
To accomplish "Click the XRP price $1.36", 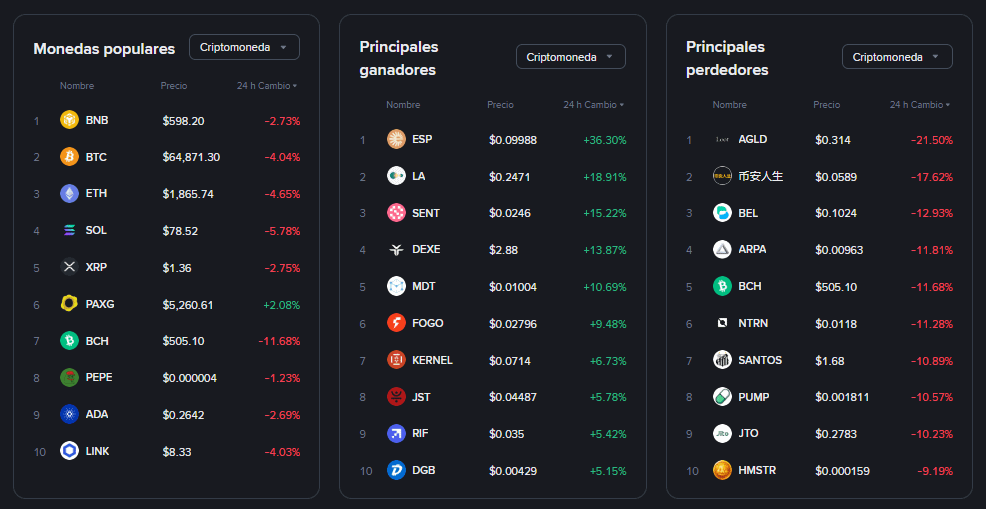I will pos(177,267).
